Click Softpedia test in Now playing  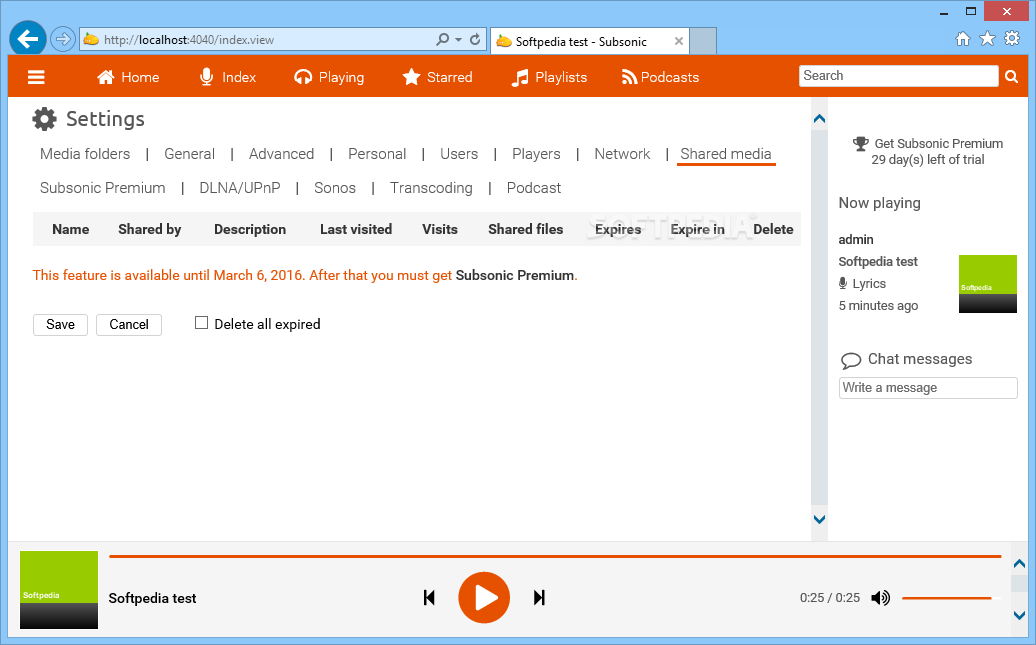[878, 262]
